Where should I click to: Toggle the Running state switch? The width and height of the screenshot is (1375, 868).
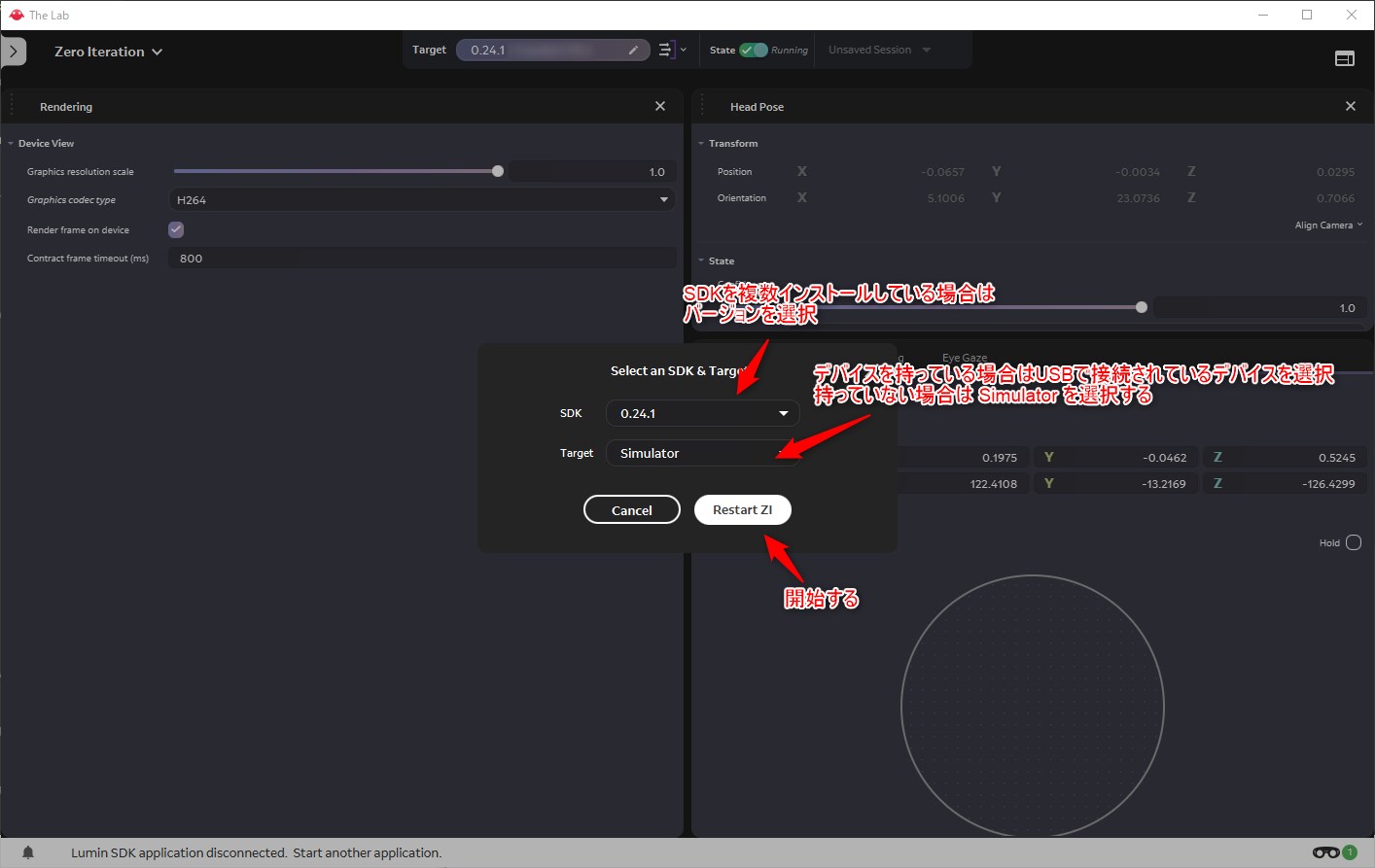pos(754,50)
